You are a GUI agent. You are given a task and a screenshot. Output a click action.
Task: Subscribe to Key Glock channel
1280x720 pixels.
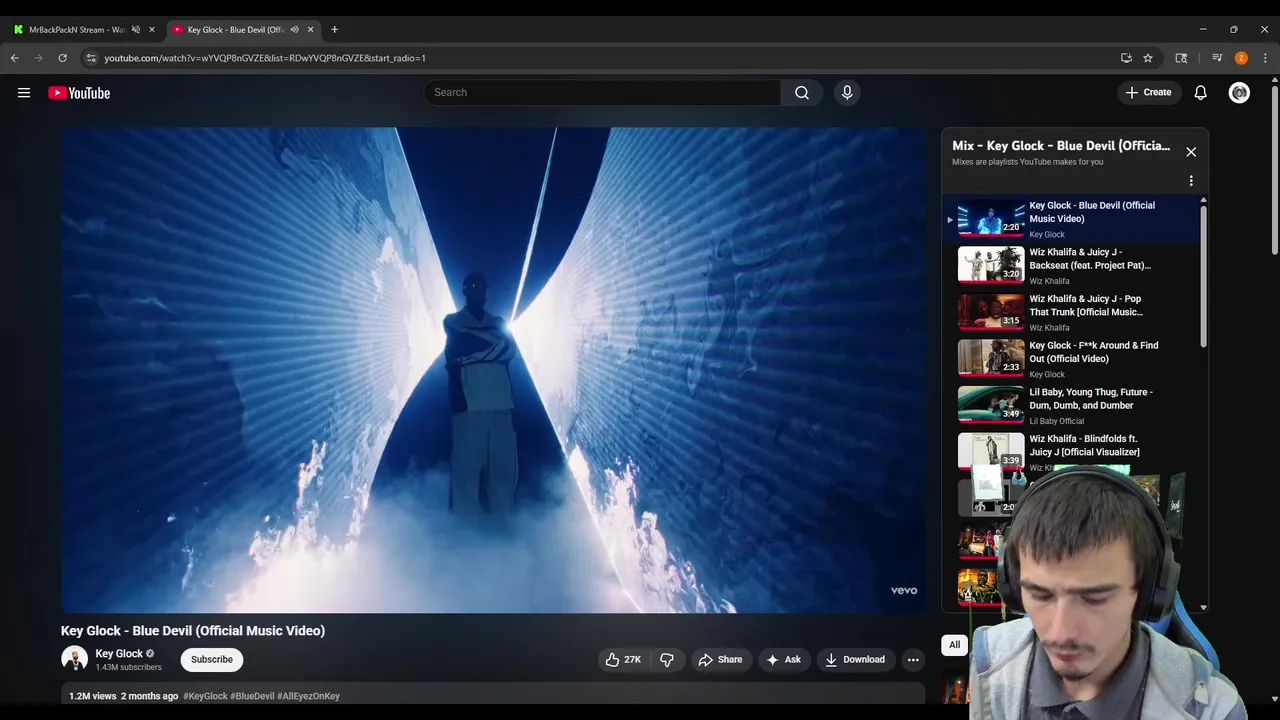[x=212, y=659]
